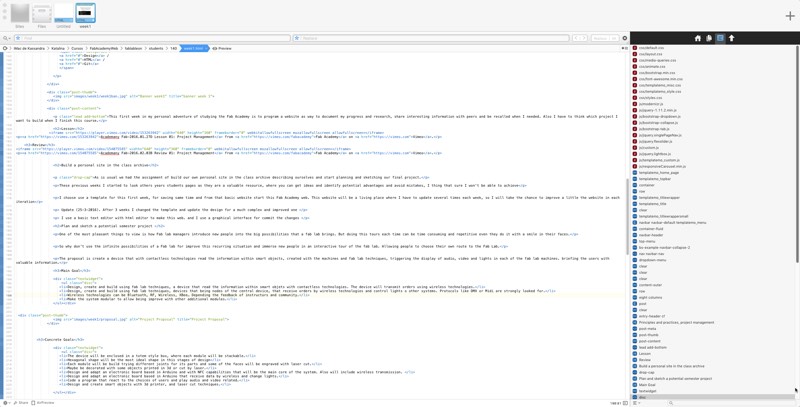
Task: Jump to content-outer in the navigator
Action: click(x=651, y=285)
